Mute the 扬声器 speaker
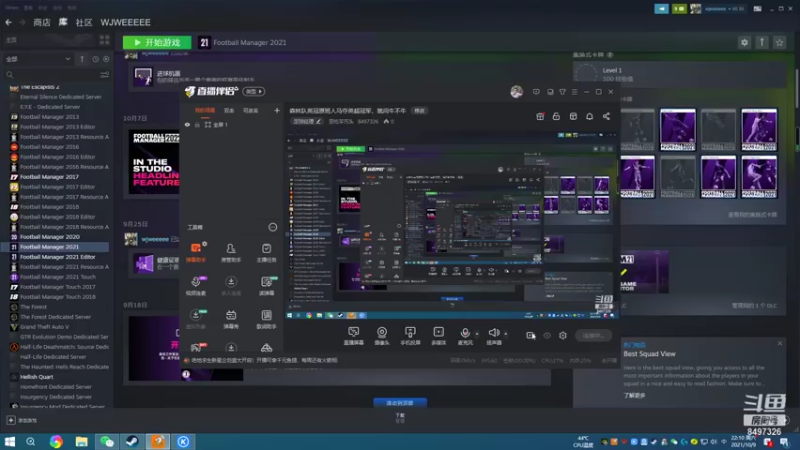The image size is (800, 450). [x=493, y=336]
